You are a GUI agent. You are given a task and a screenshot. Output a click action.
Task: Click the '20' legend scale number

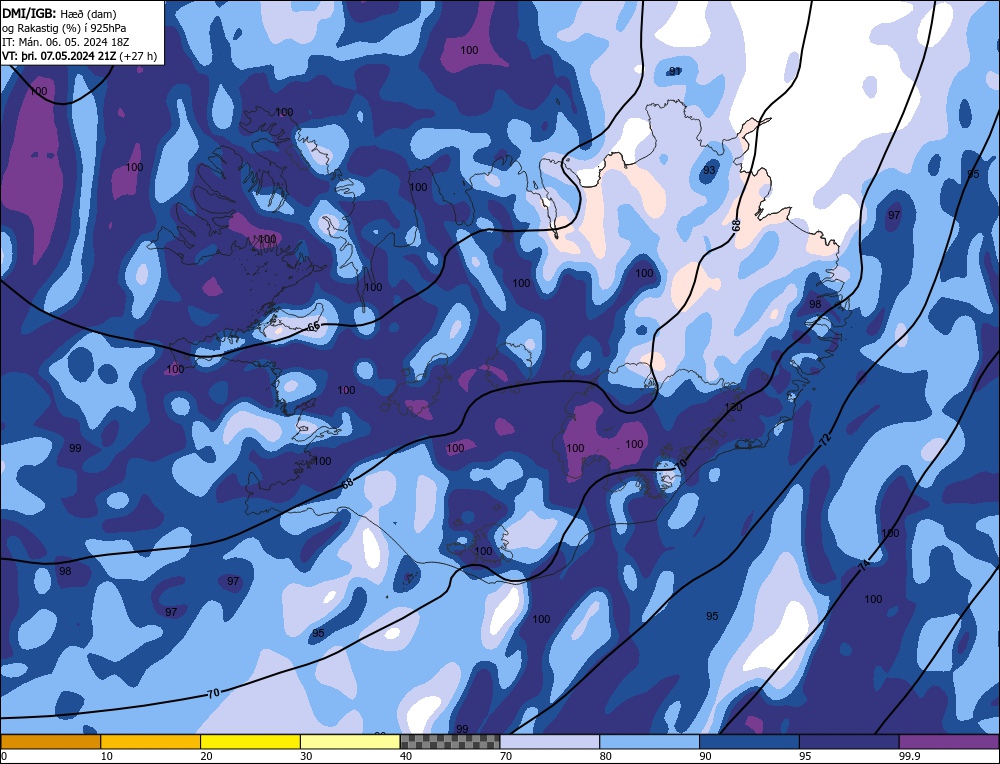click(x=207, y=756)
